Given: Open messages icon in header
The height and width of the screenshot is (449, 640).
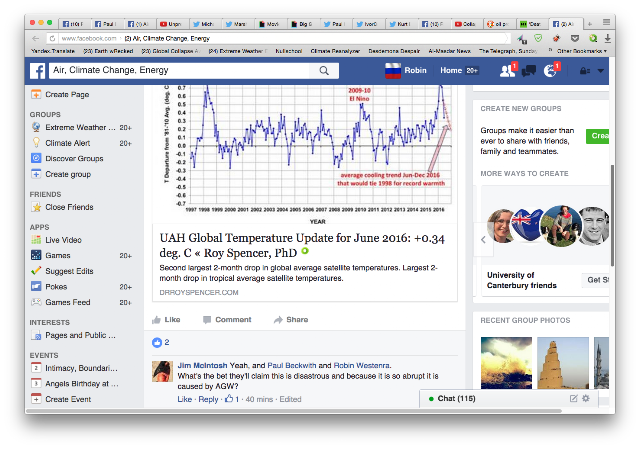Looking at the screenshot, I should [x=529, y=71].
